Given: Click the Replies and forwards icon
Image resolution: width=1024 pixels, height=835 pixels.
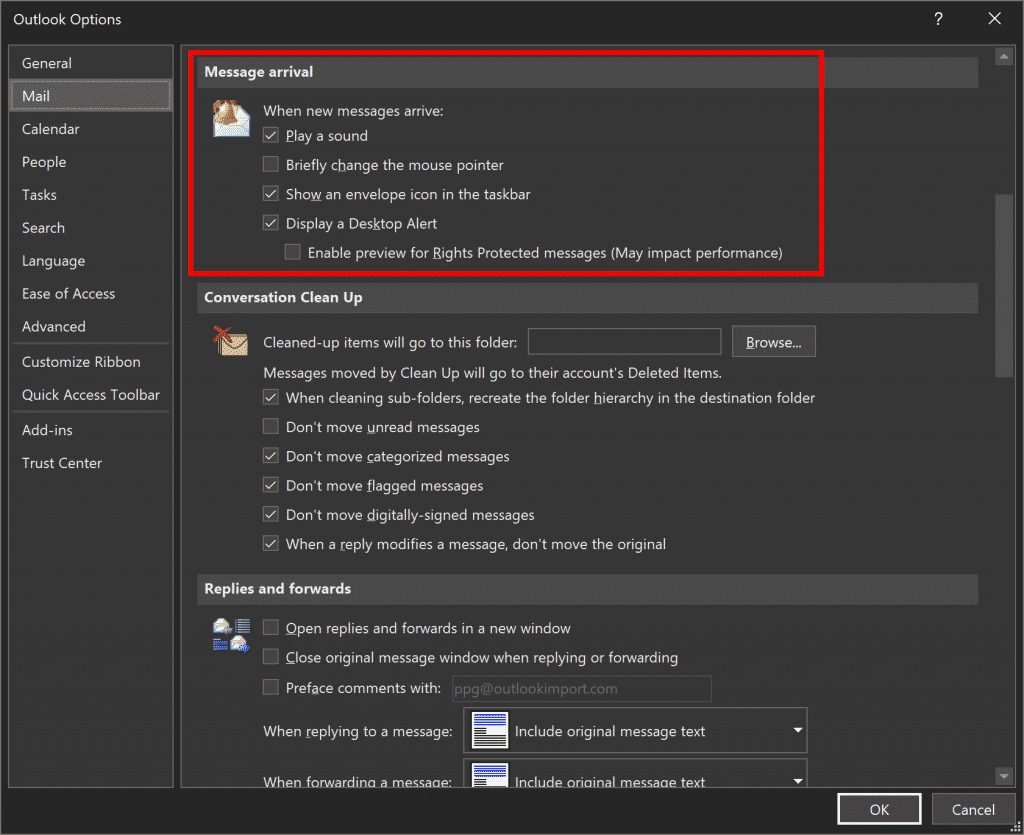Looking at the screenshot, I should click(x=231, y=635).
